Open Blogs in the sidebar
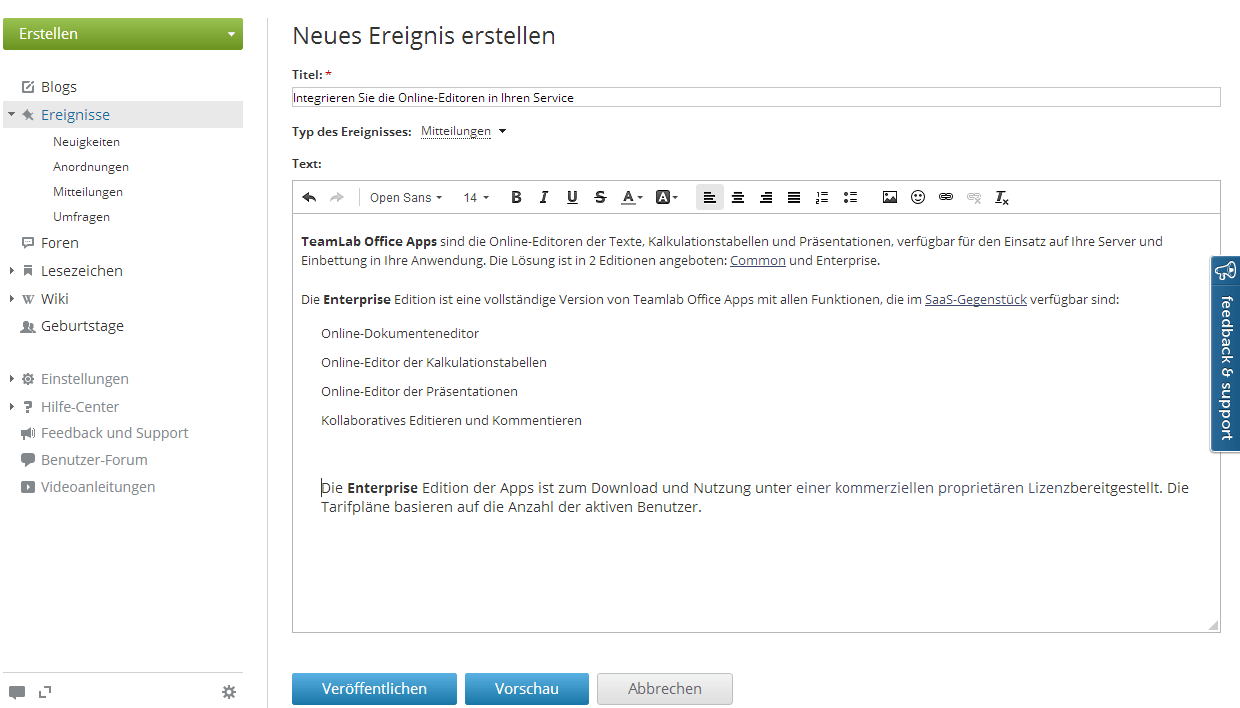 tap(58, 87)
